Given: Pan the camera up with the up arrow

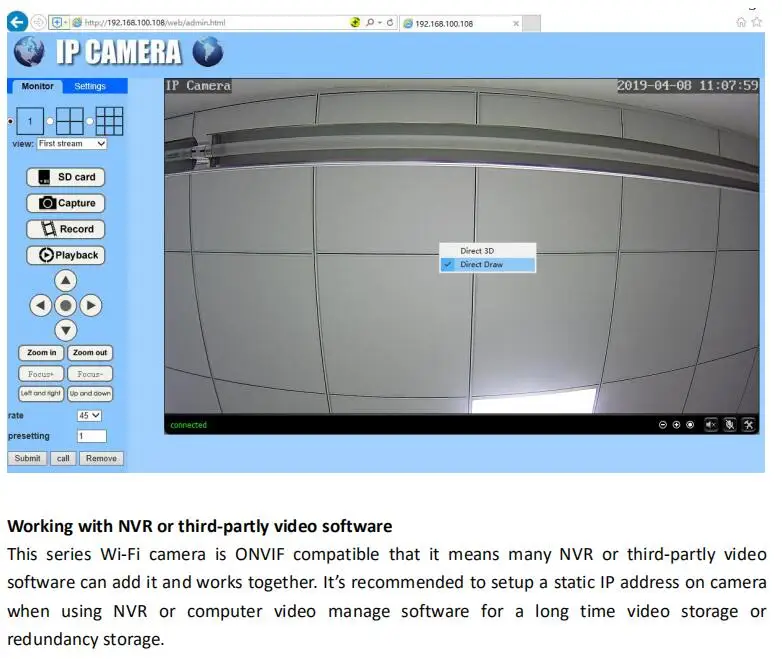Looking at the screenshot, I should point(65,281).
